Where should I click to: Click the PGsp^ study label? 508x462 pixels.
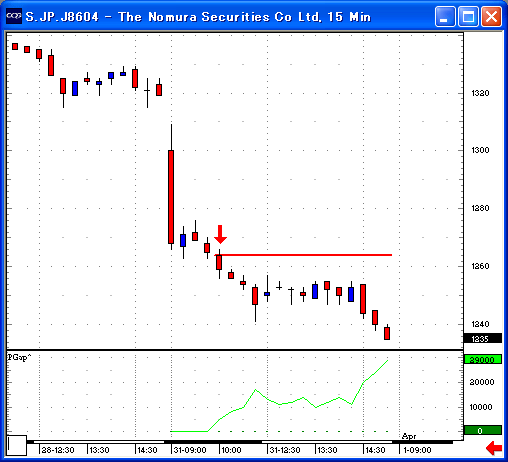[x=19, y=357]
